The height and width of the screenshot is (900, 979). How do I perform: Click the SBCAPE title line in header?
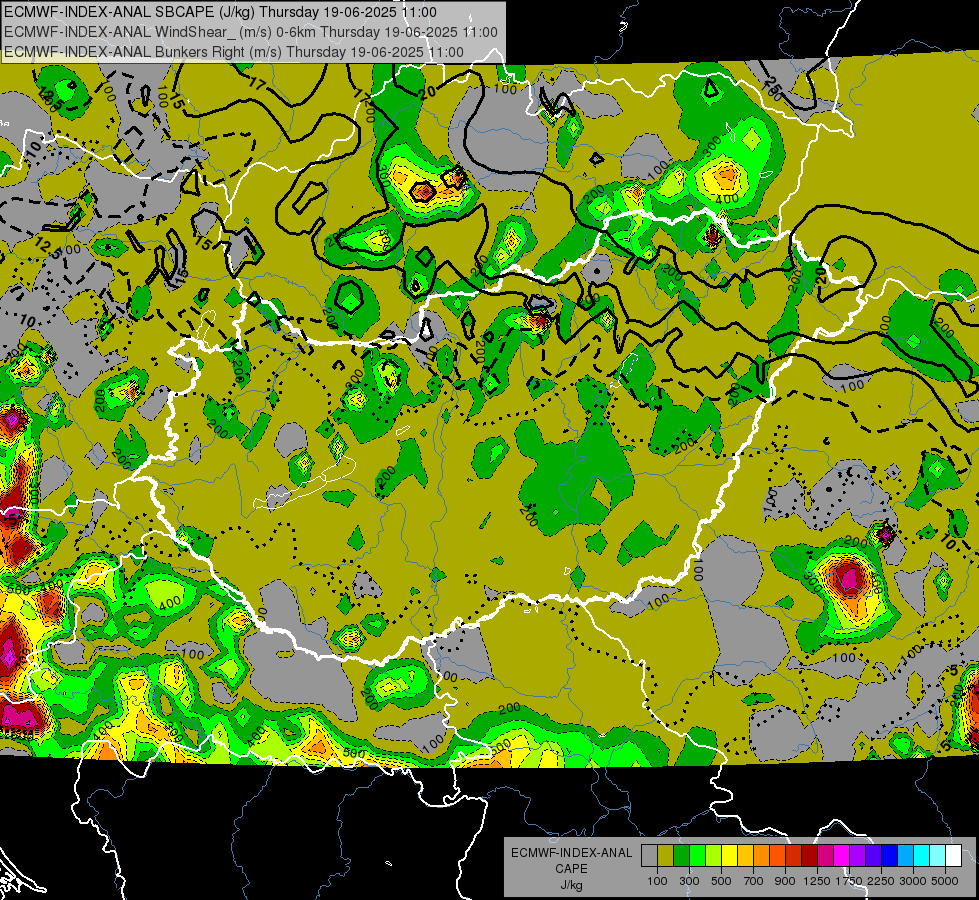coord(221,12)
